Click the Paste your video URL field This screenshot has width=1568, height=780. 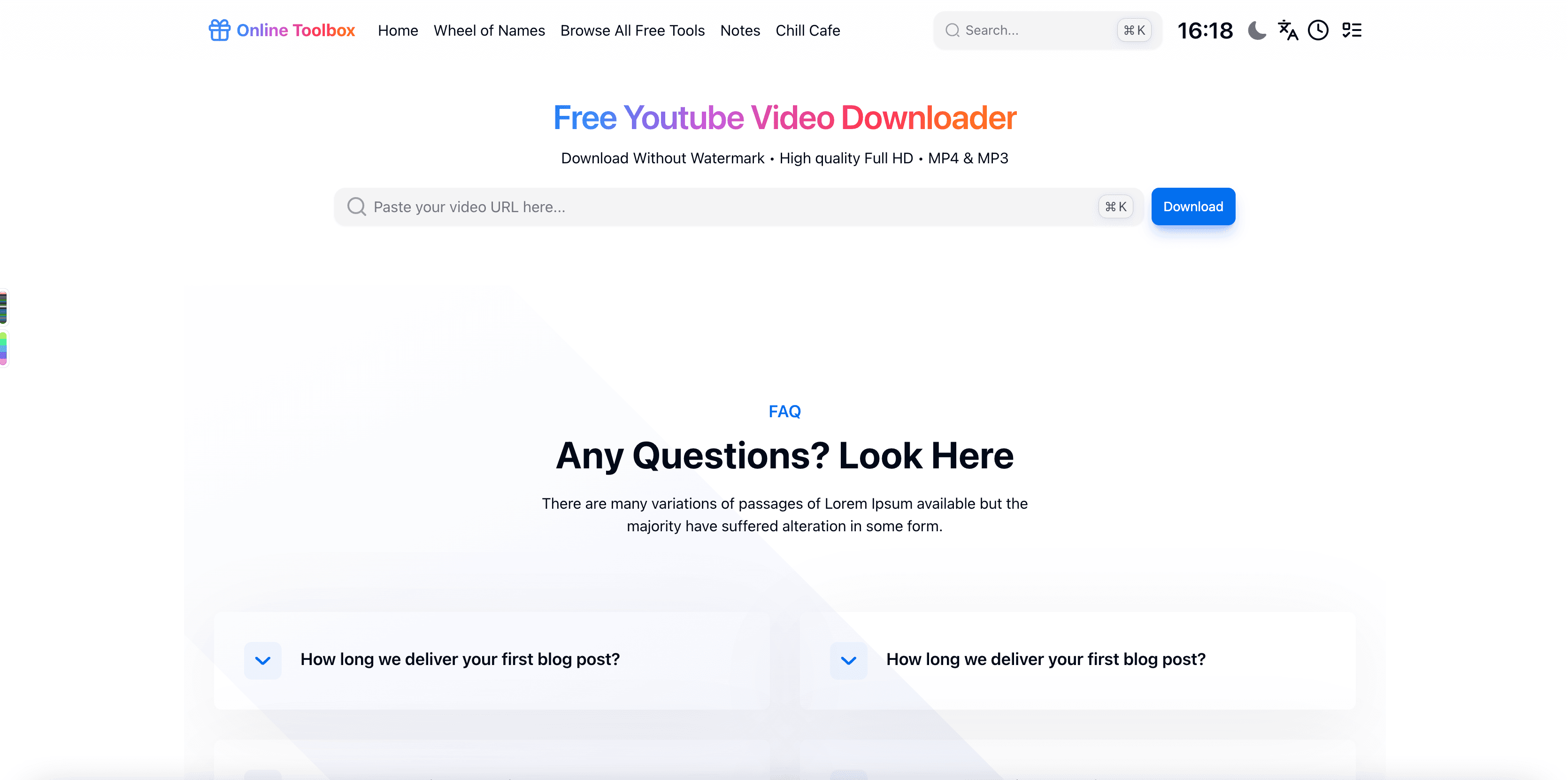[739, 207]
